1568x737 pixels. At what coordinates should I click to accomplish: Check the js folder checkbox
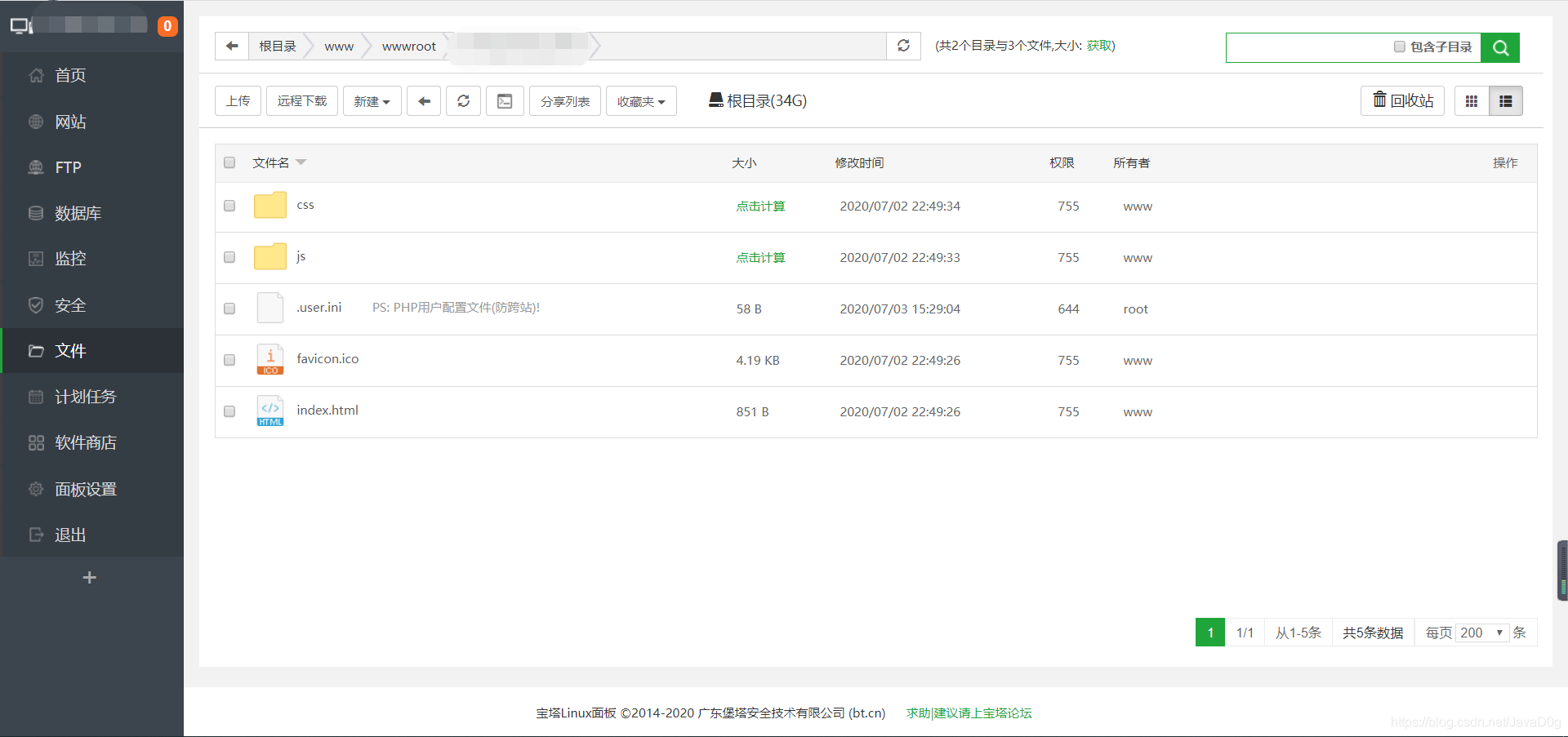point(229,257)
